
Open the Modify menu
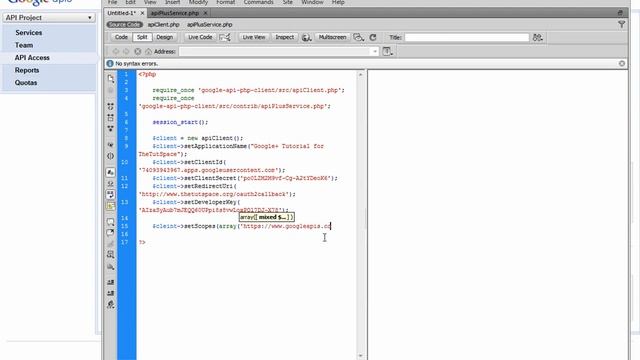[x=198, y=2]
